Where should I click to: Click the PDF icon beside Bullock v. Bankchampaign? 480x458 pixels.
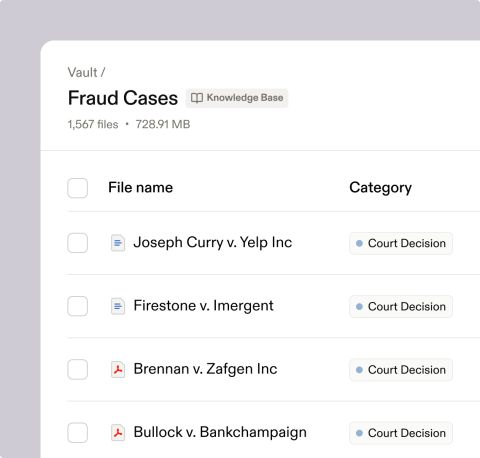118,433
